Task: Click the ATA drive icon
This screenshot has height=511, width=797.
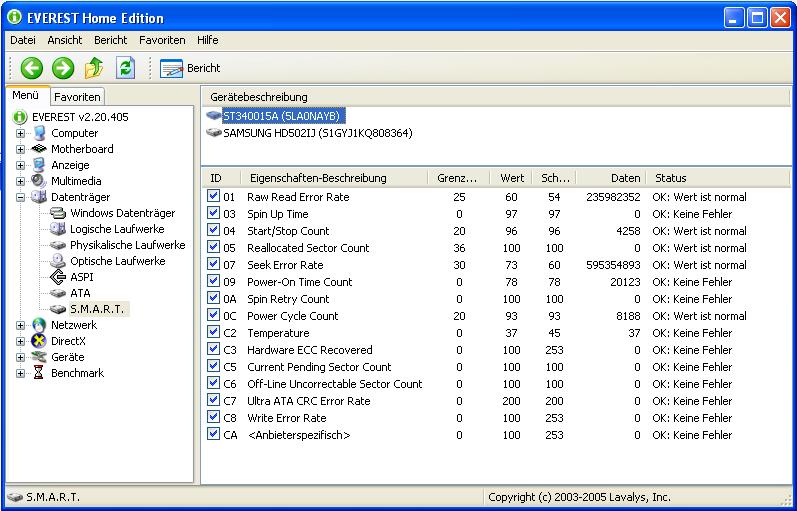Action: [x=58, y=293]
